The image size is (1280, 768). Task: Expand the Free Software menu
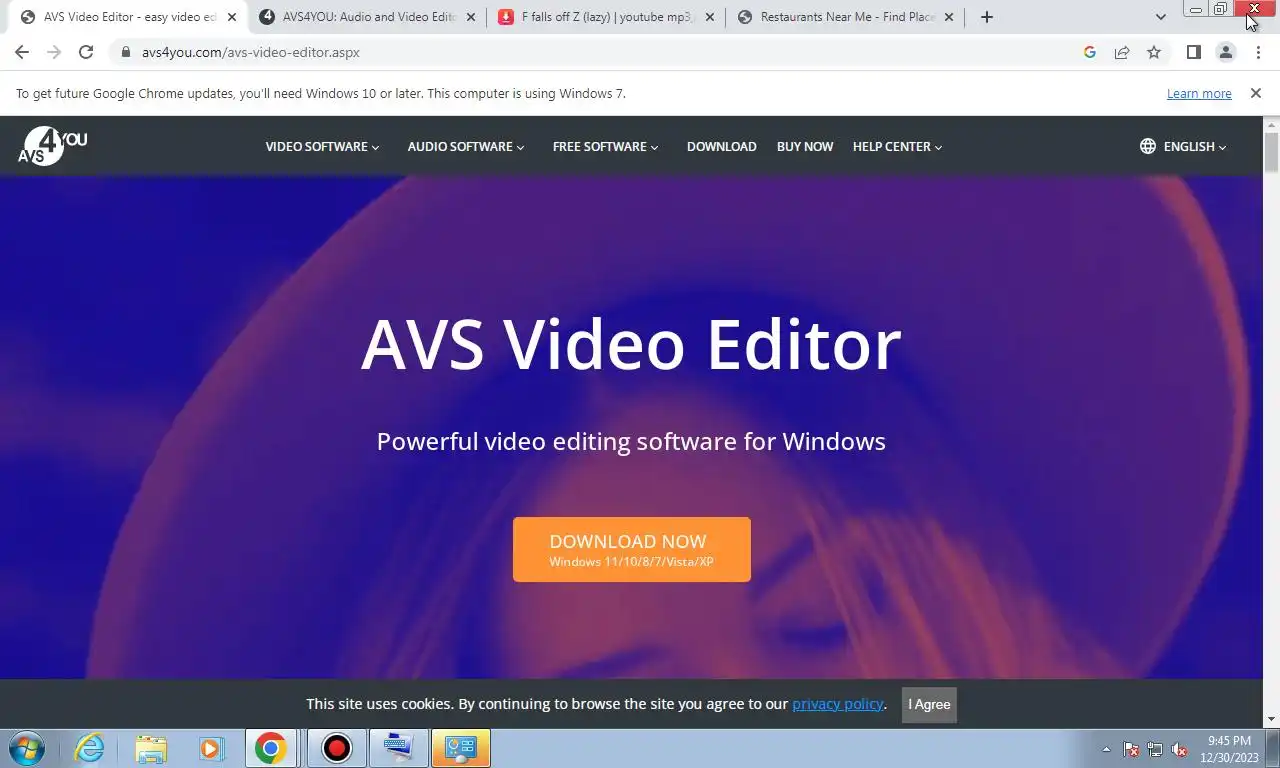pos(605,146)
